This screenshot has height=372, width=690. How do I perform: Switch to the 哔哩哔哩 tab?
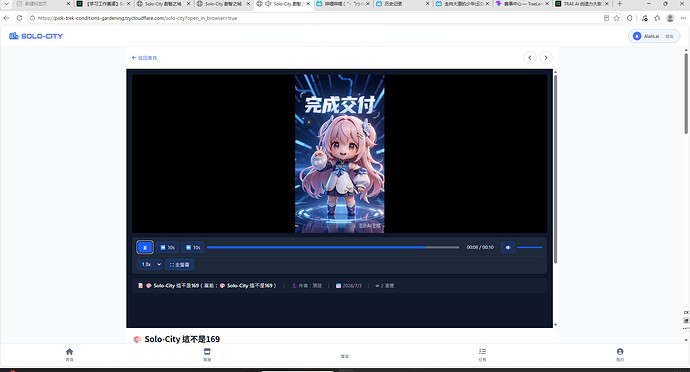(x=344, y=4)
